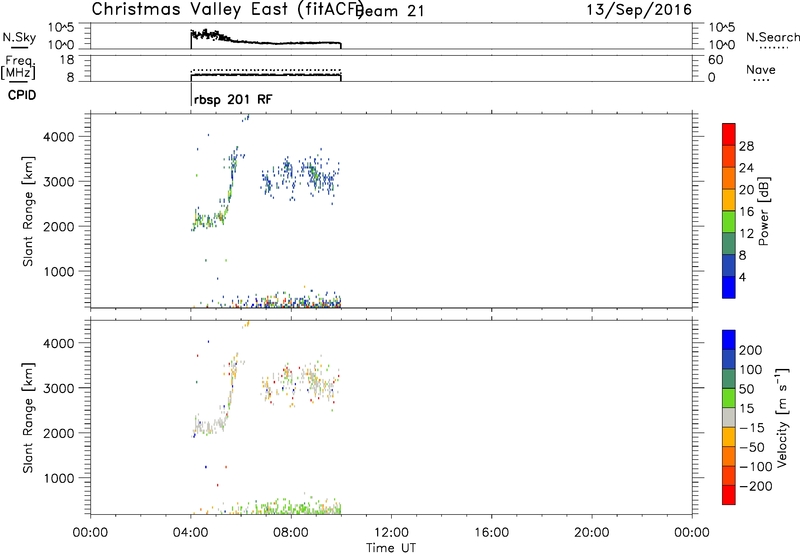Click the gray -15 to 15 Velocity colorbar segment
Viewport: 800px width, 554px height.
click(x=729, y=417)
